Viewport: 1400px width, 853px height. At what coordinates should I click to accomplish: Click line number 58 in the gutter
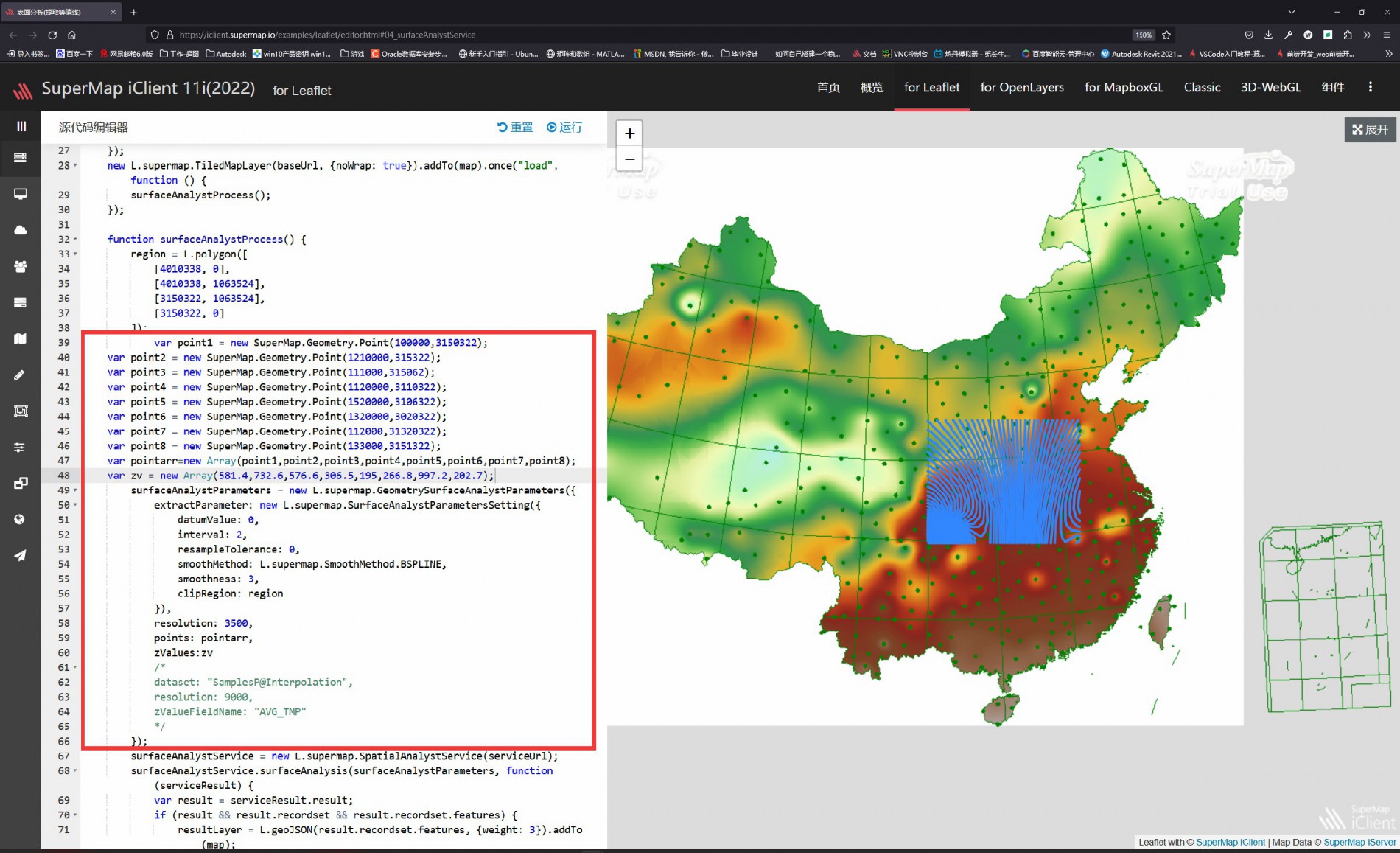pyautogui.click(x=63, y=623)
